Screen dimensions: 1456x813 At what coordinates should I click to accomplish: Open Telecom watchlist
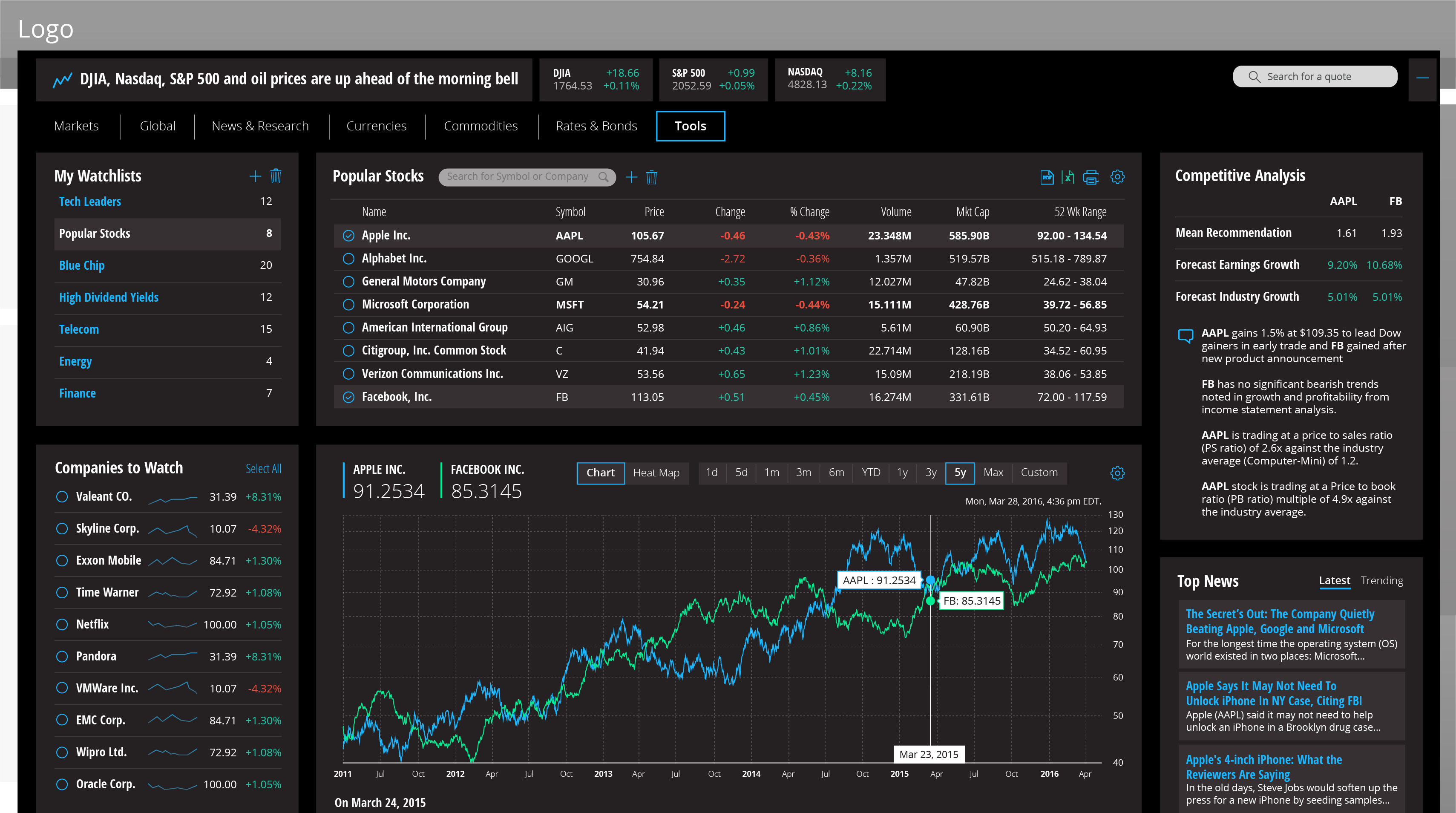tap(78, 330)
